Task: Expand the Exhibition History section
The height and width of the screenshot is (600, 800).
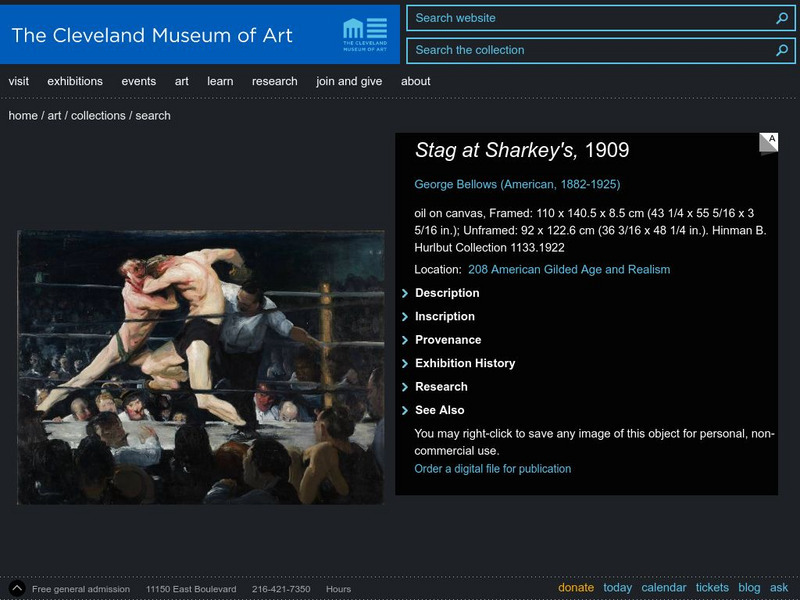Action: click(x=464, y=363)
